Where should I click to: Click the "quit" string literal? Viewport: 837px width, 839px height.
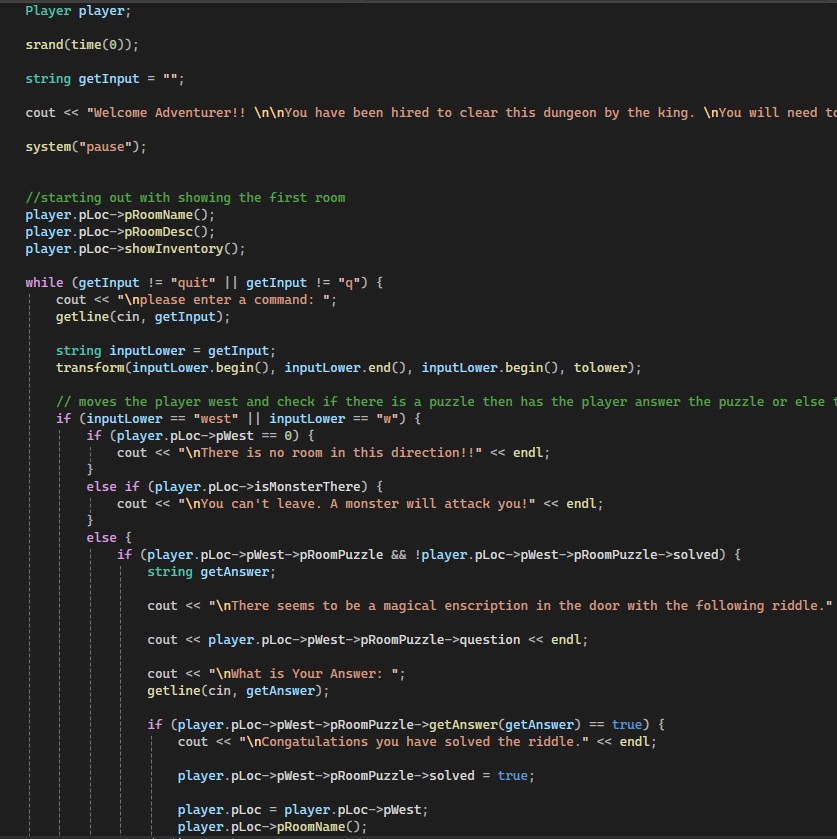click(x=193, y=283)
